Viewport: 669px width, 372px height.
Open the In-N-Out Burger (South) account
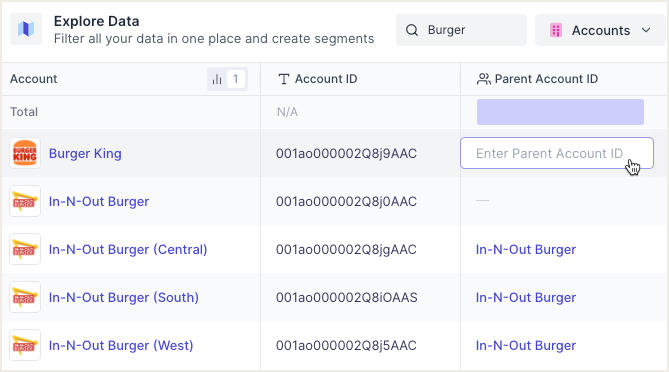[124, 297]
